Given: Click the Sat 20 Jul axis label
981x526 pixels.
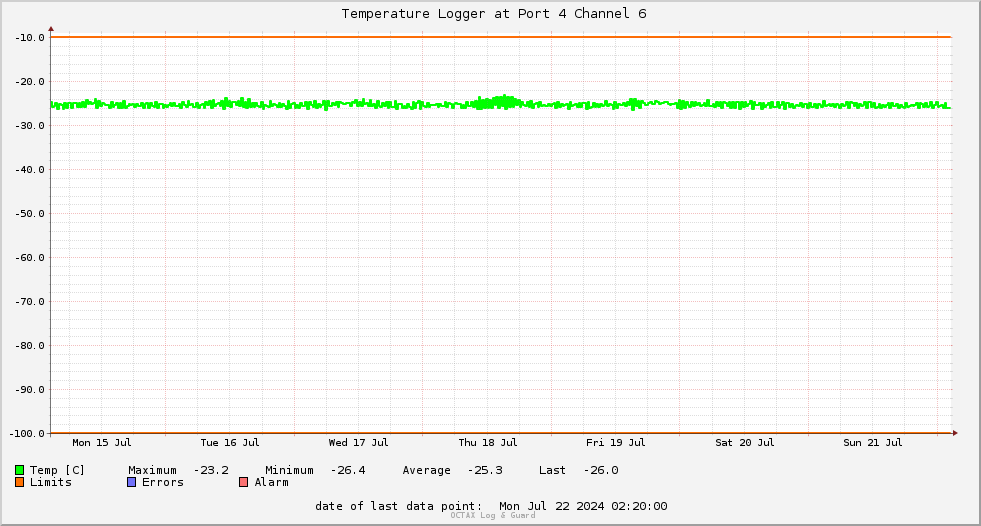Looking at the screenshot, I should (x=745, y=443).
